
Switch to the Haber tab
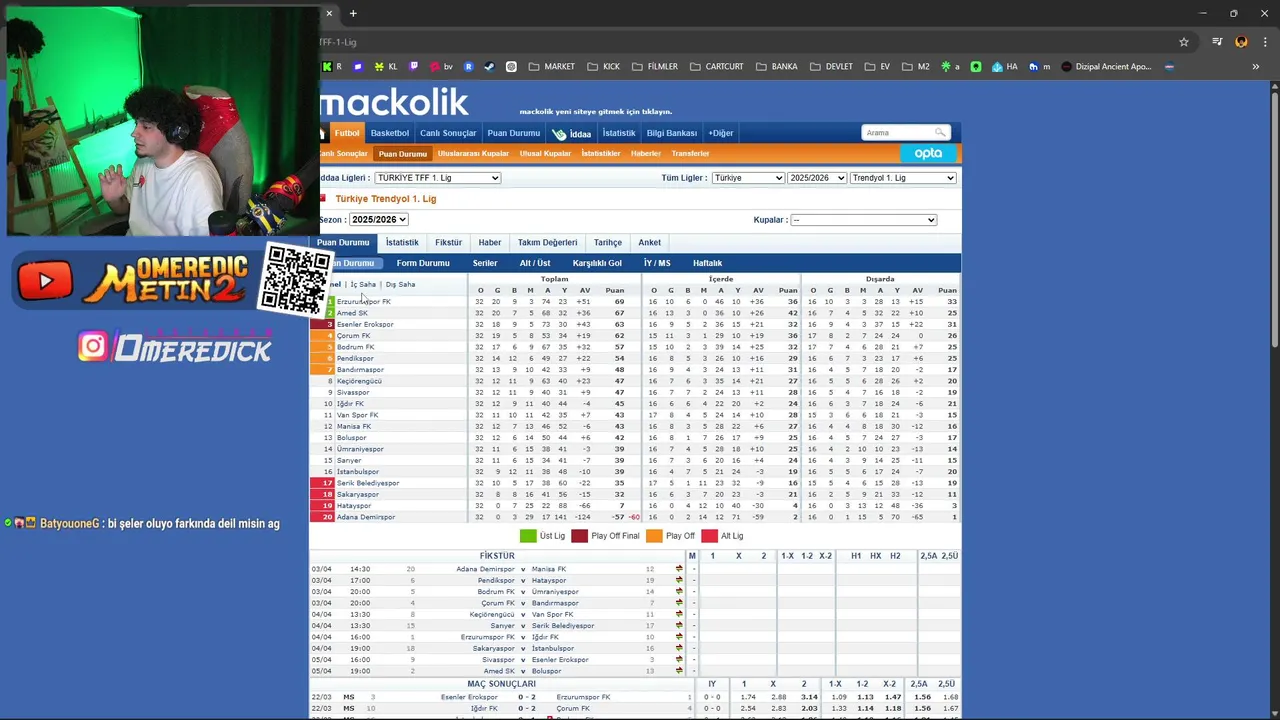point(489,242)
